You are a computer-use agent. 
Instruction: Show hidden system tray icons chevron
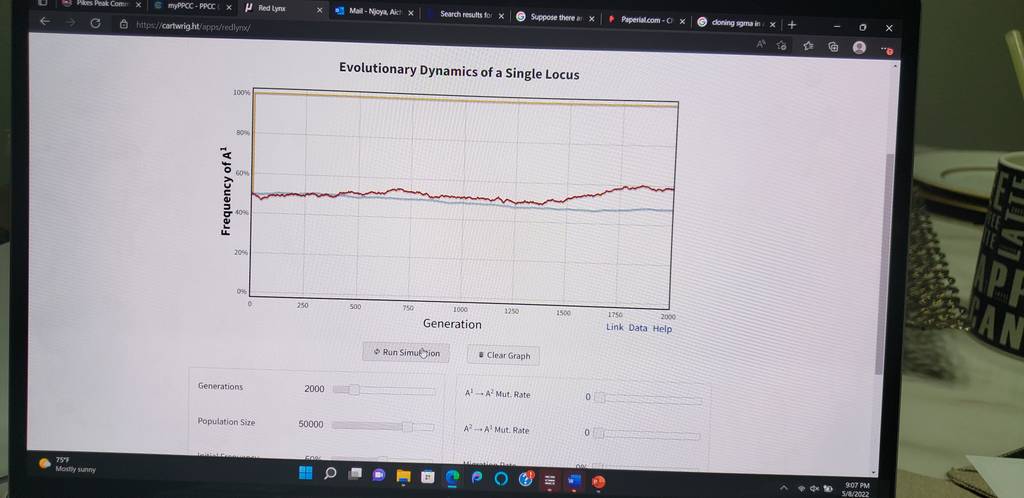pyautogui.click(x=784, y=487)
